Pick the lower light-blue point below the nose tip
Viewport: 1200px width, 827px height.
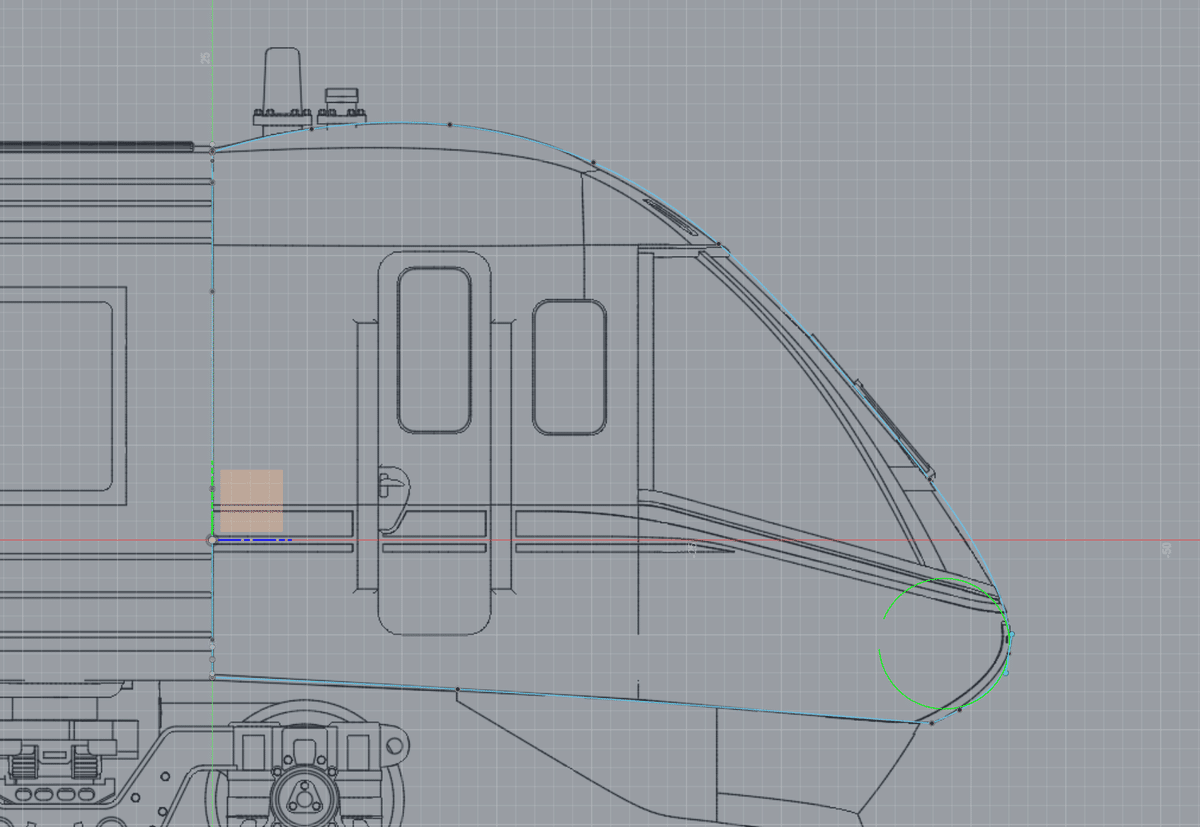coord(1006,672)
